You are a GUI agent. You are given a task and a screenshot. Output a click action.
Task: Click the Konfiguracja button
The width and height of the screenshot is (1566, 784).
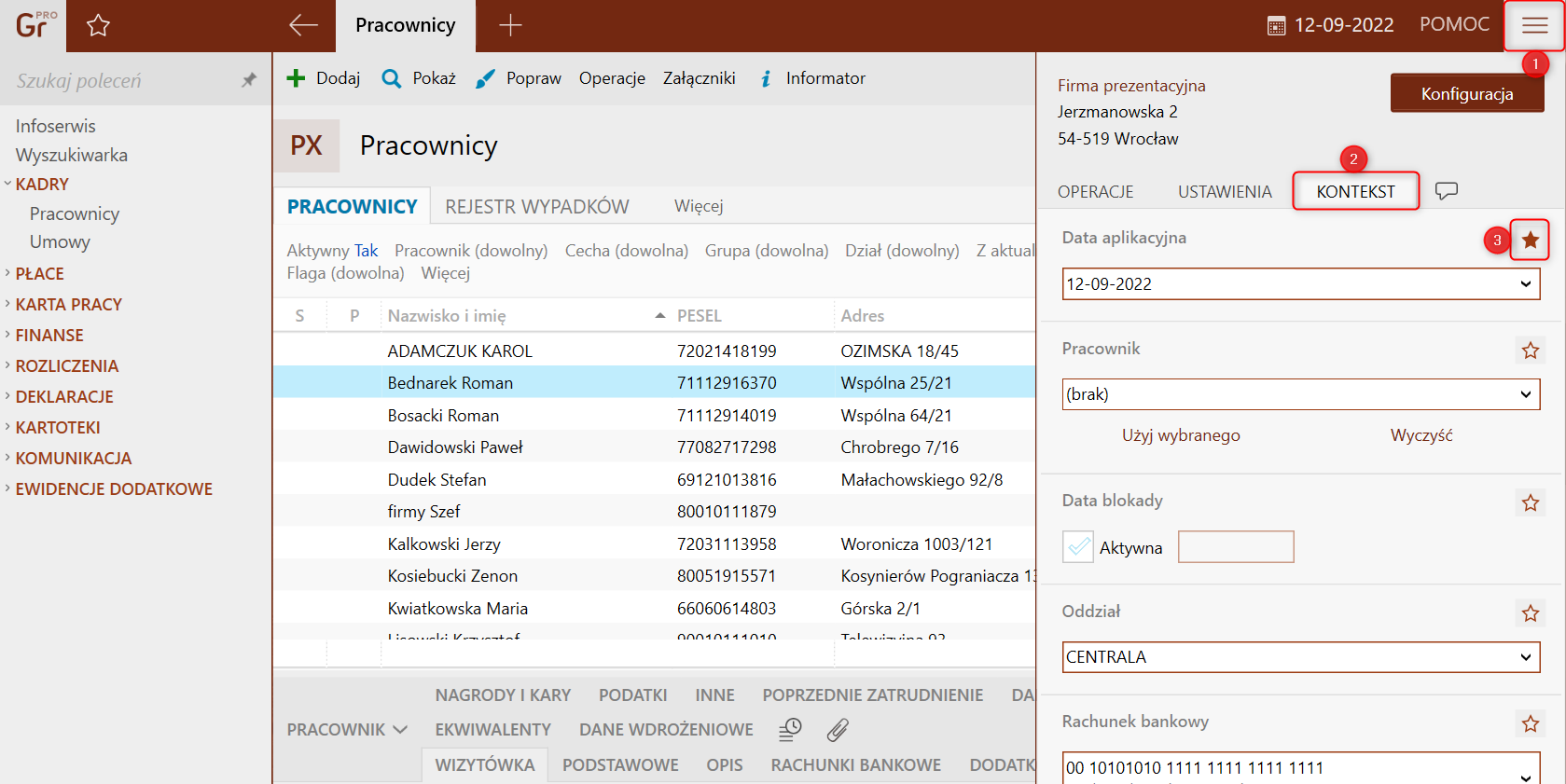tap(1466, 93)
